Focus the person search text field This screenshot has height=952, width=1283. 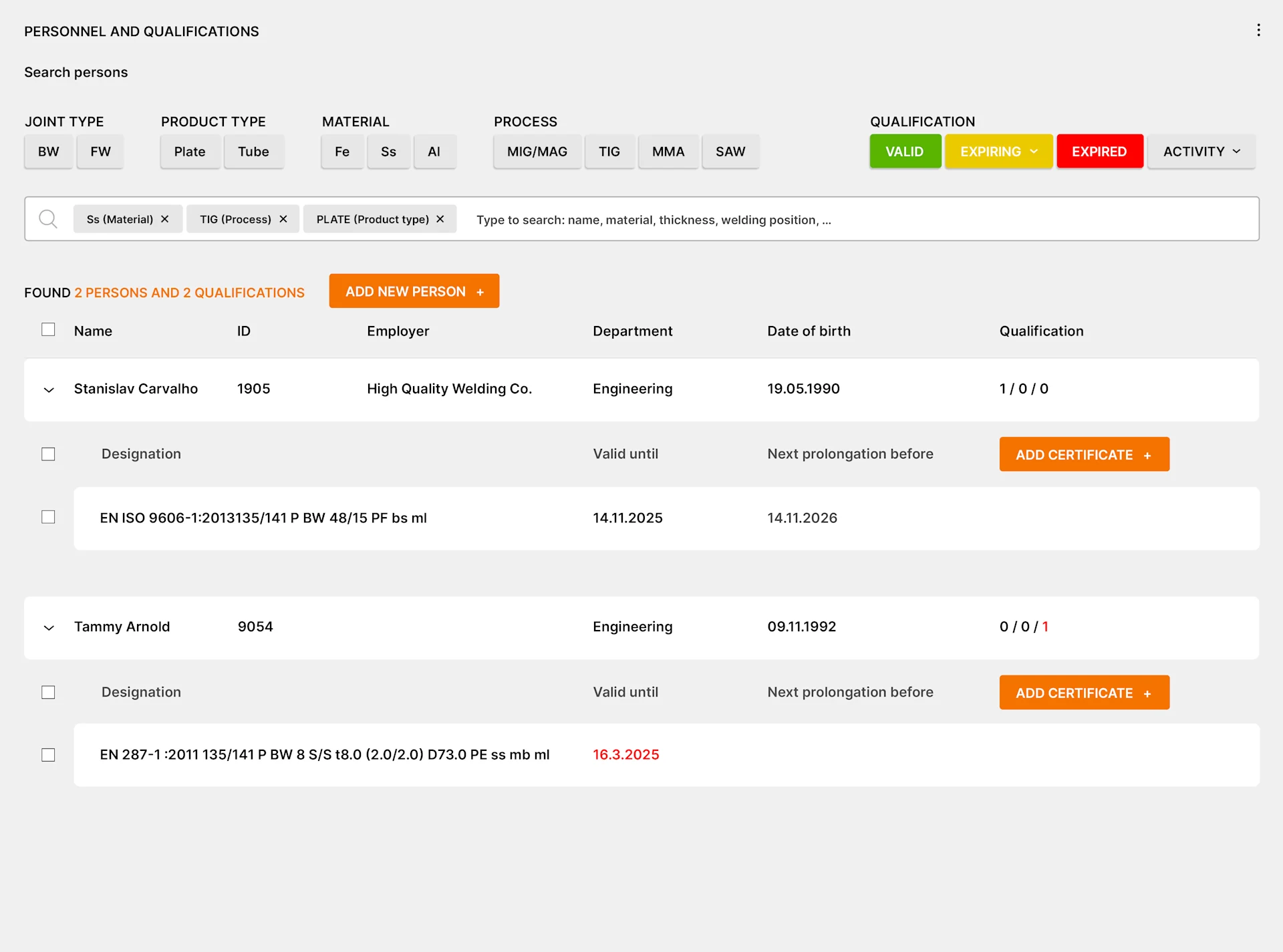[862, 219]
